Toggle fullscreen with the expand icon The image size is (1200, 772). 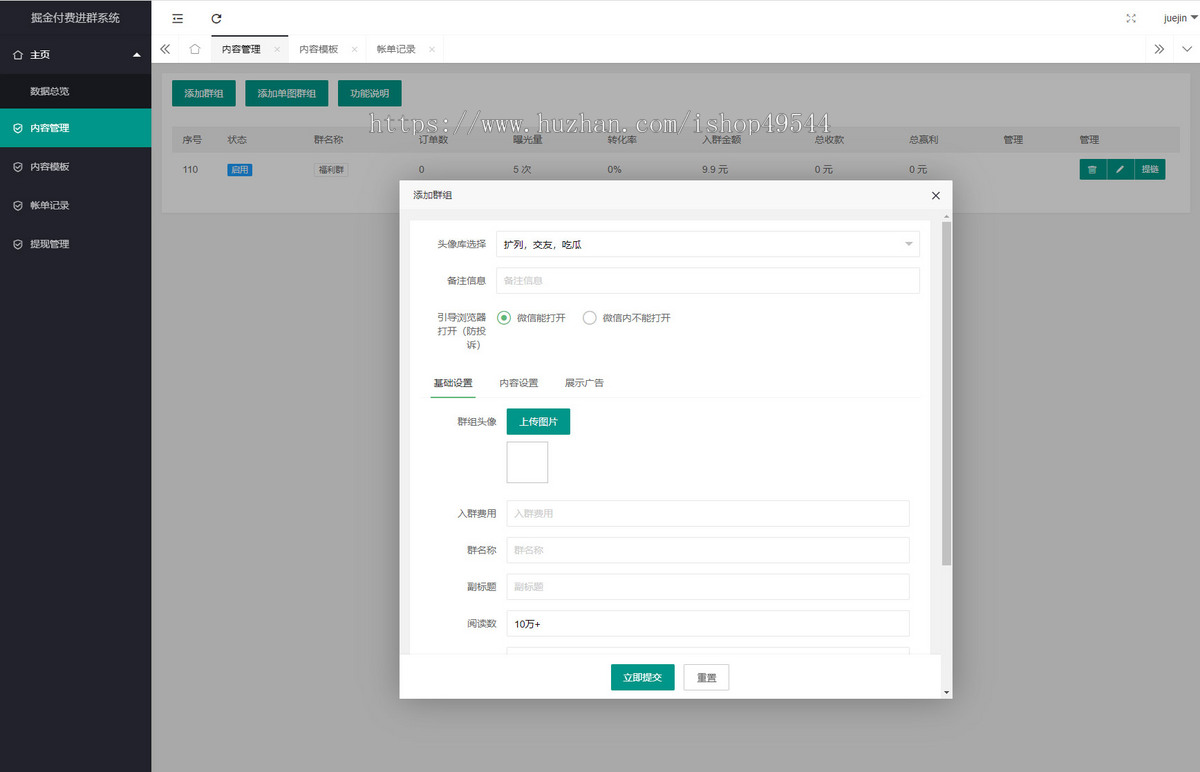tap(1131, 18)
